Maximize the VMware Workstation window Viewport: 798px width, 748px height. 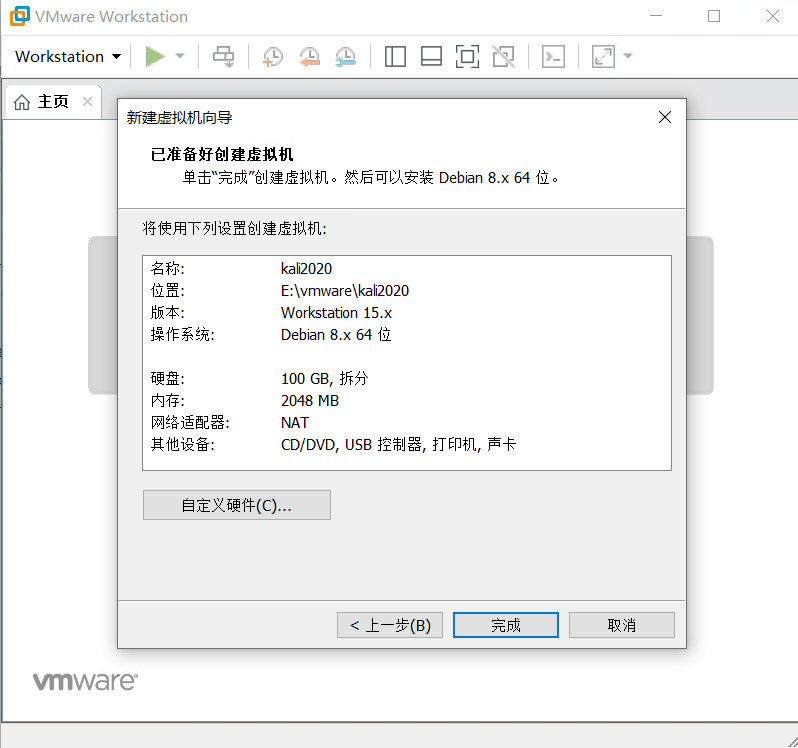(714, 16)
